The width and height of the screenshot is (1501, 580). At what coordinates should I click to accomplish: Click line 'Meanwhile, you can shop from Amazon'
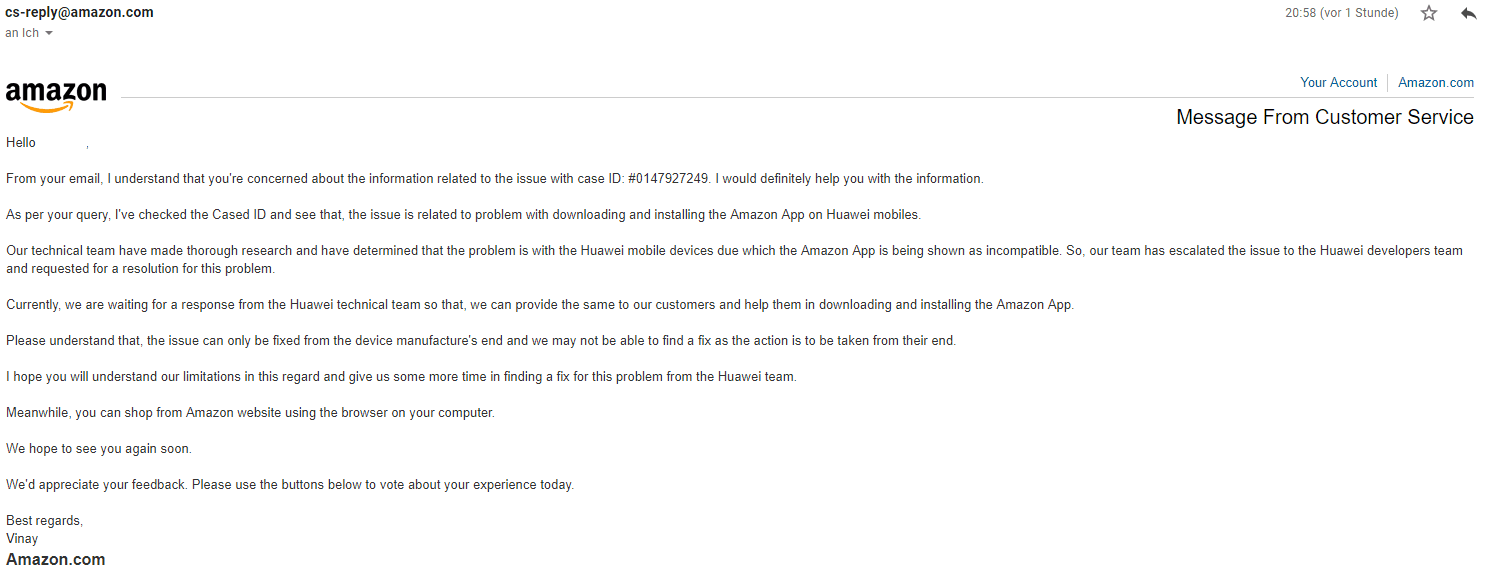click(x=250, y=413)
